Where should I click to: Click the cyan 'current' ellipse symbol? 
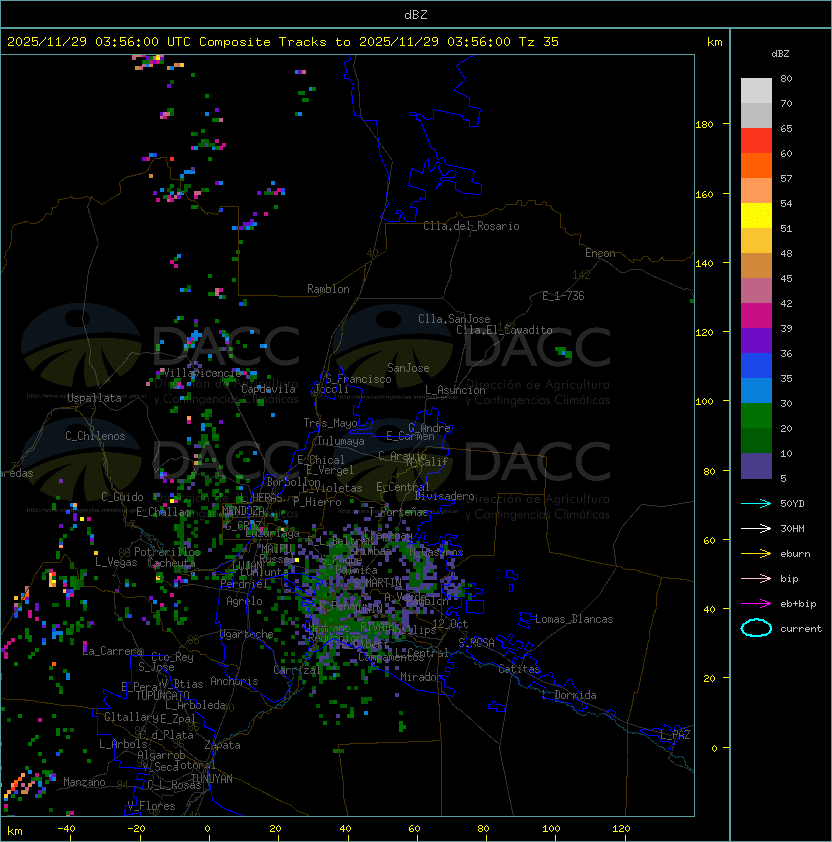(756, 628)
